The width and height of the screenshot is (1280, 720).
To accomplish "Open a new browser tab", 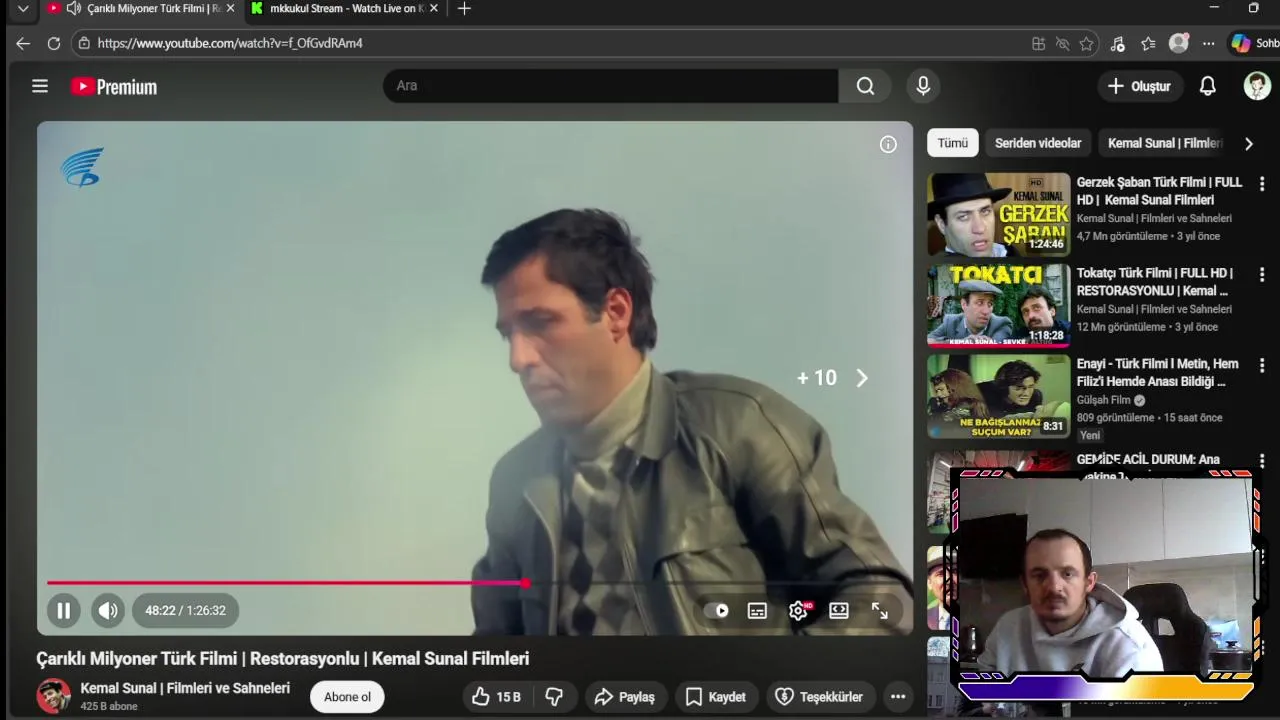I will coord(463,9).
